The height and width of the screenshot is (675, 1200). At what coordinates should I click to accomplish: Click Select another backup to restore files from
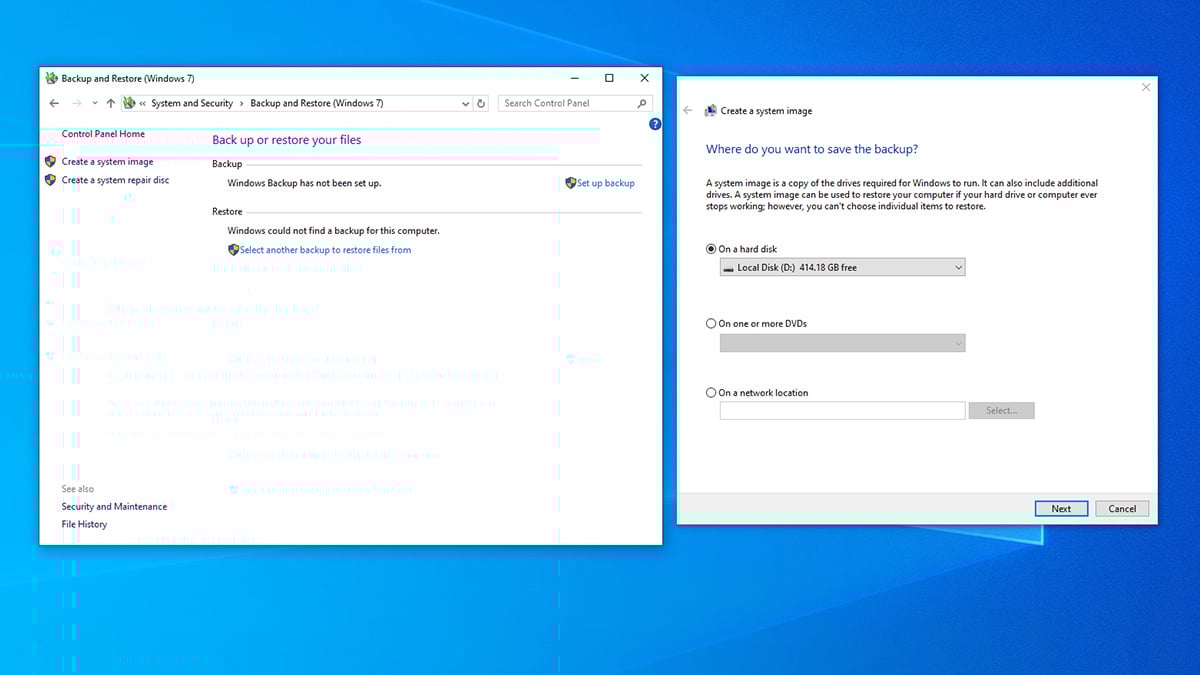tap(326, 250)
